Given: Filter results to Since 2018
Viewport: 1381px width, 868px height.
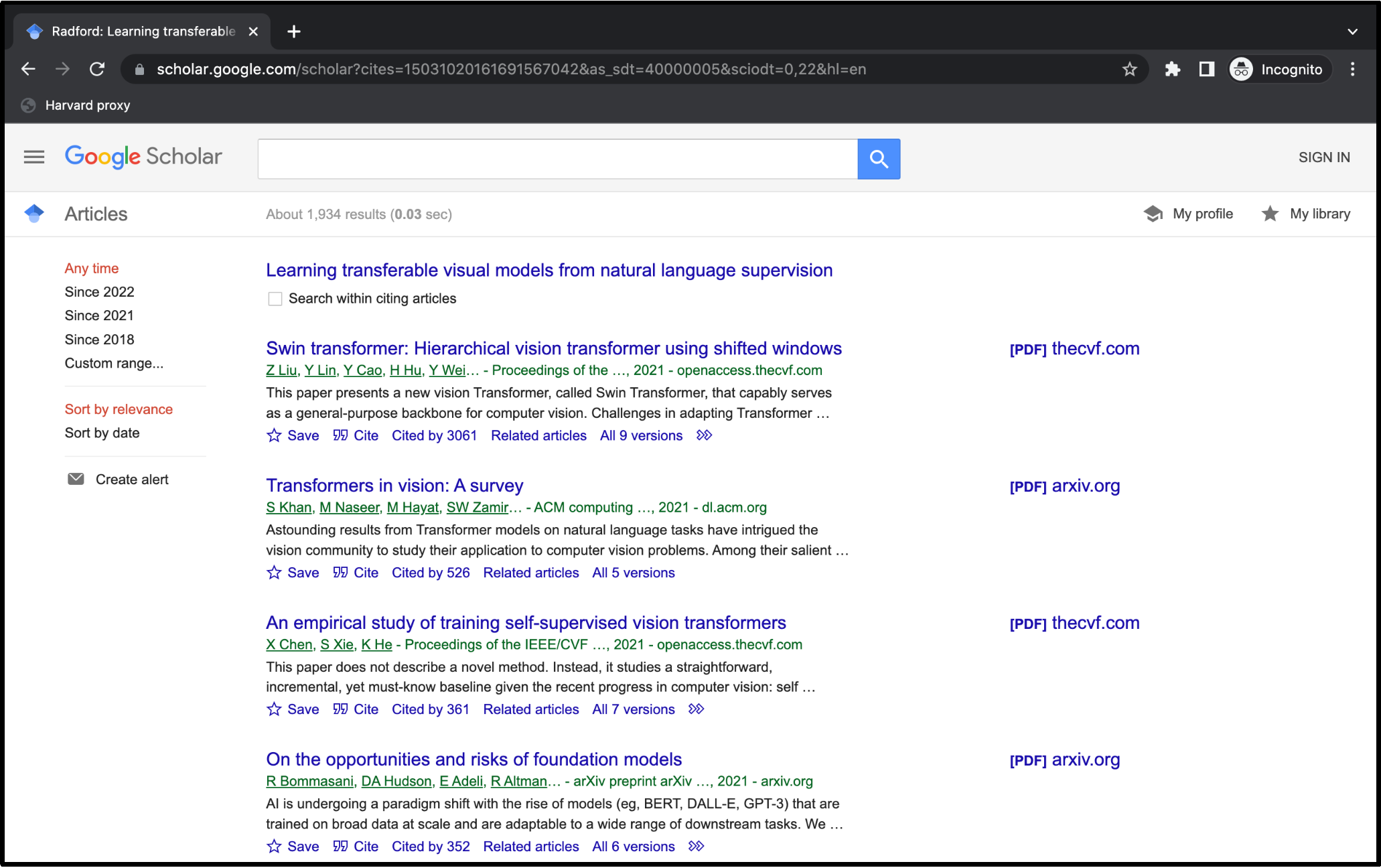Looking at the screenshot, I should click(99, 340).
